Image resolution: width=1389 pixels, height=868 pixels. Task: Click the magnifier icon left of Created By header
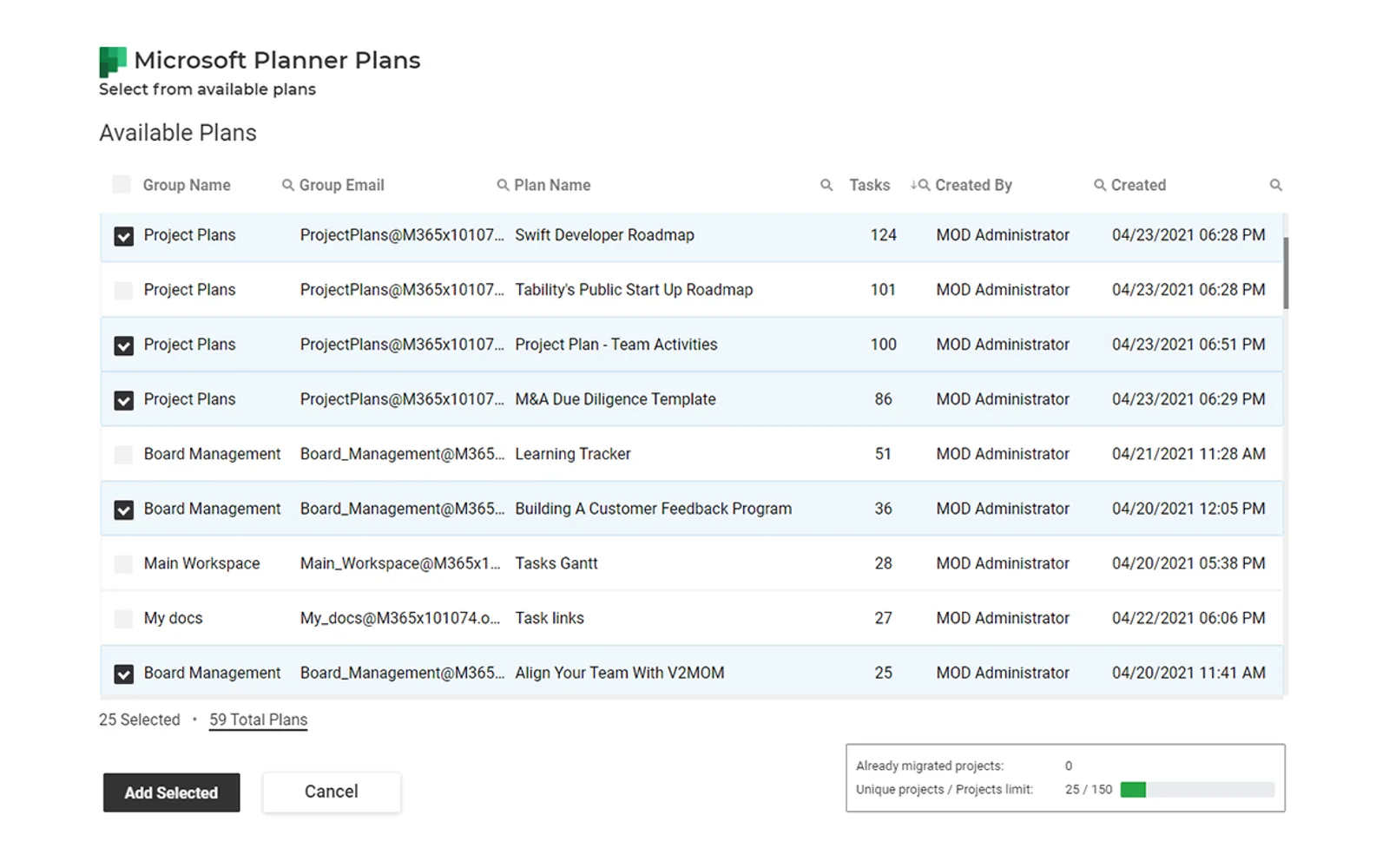pos(925,185)
